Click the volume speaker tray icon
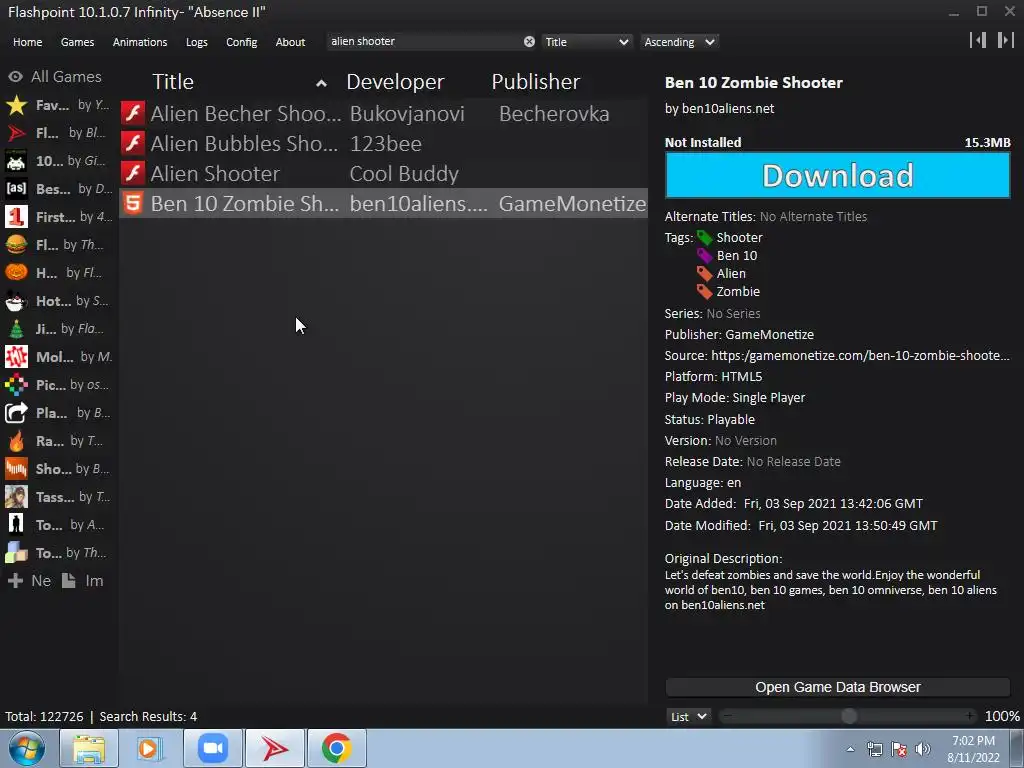 click(x=923, y=749)
